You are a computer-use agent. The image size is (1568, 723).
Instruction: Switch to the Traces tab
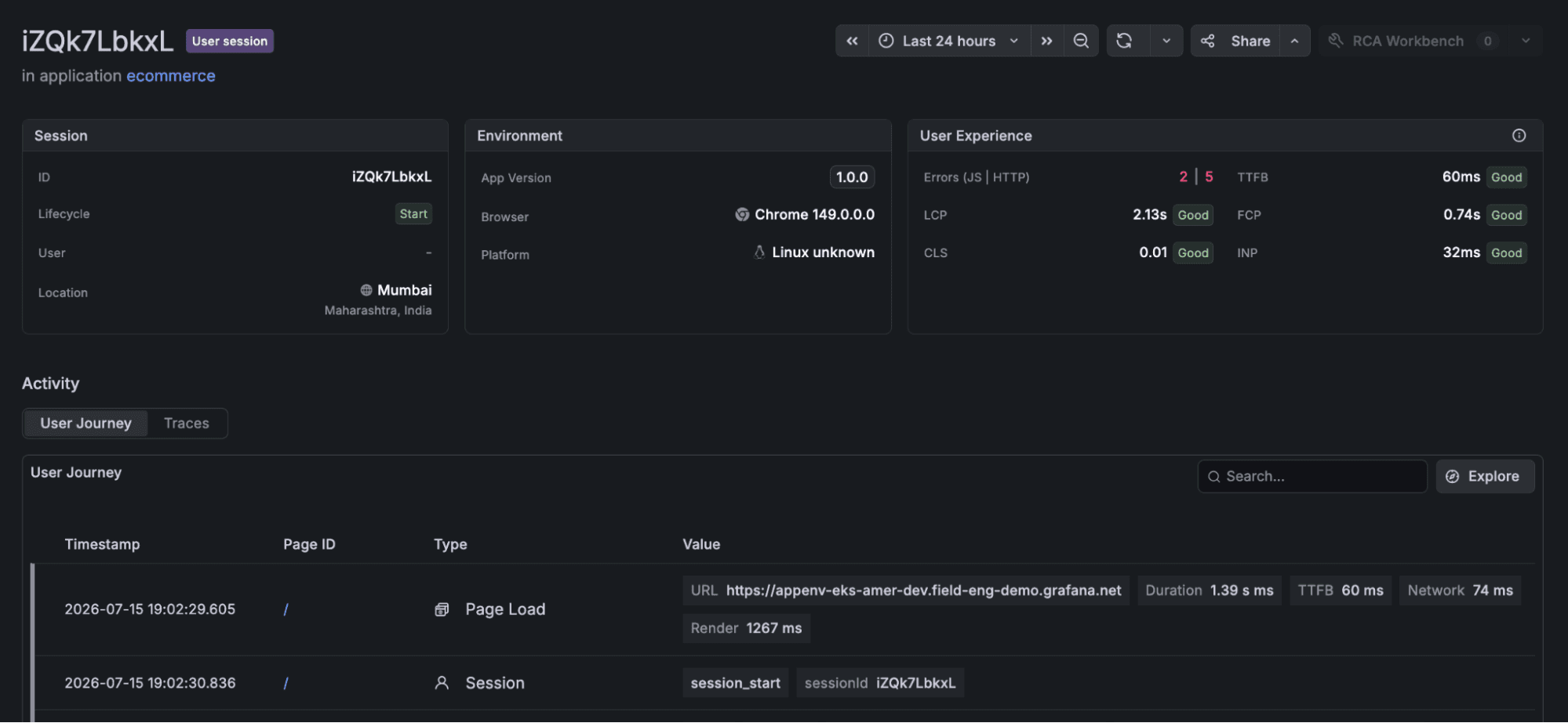tap(187, 423)
